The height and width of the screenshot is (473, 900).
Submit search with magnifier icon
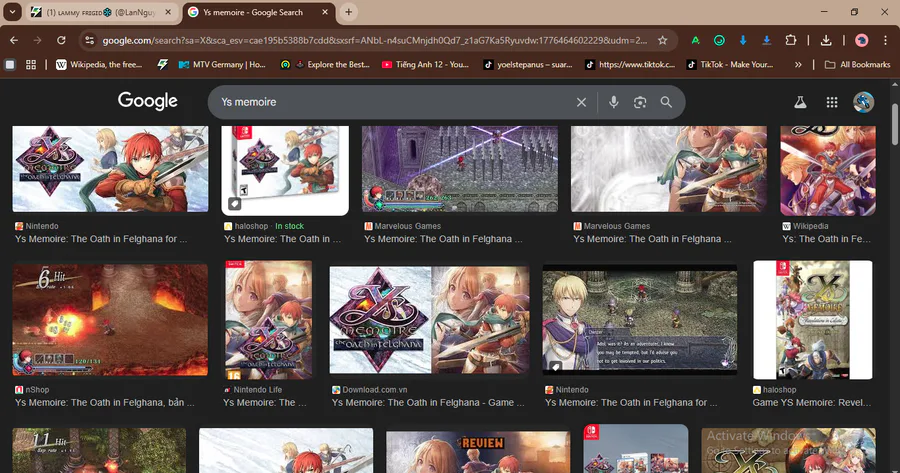[x=666, y=102]
